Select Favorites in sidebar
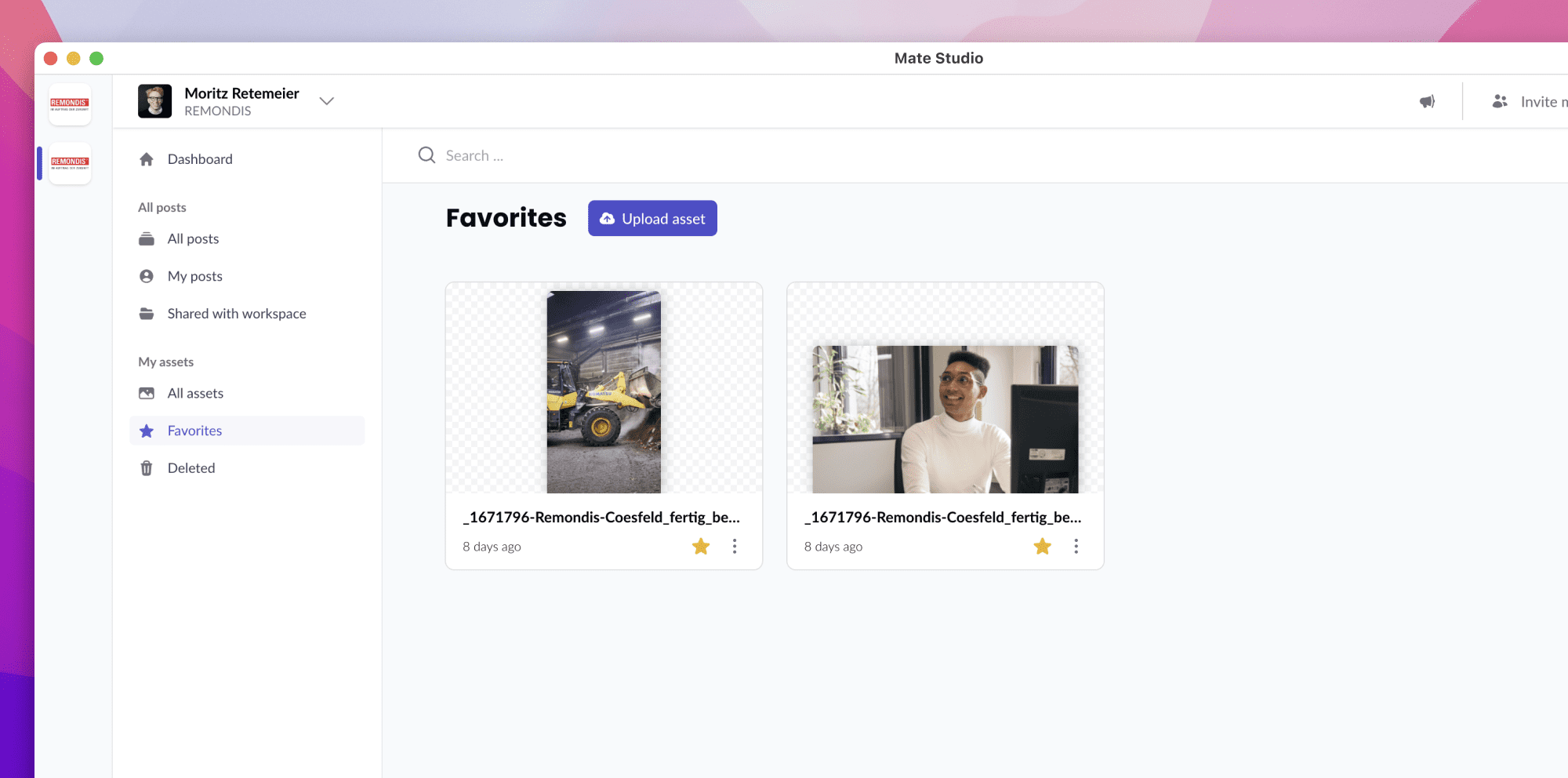The width and height of the screenshot is (1568, 778). pyautogui.click(x=247, y=431)
